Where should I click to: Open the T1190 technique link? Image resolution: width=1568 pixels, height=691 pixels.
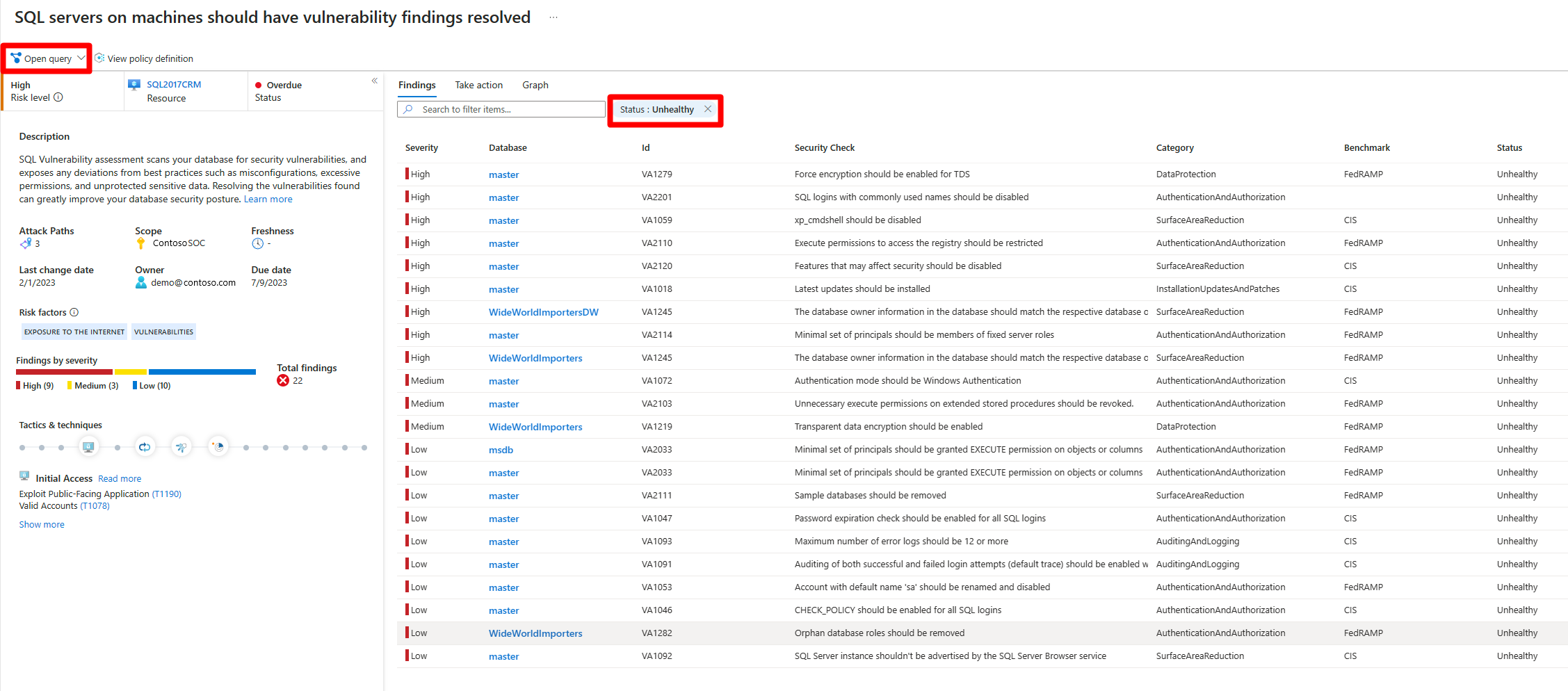point(167,494)
